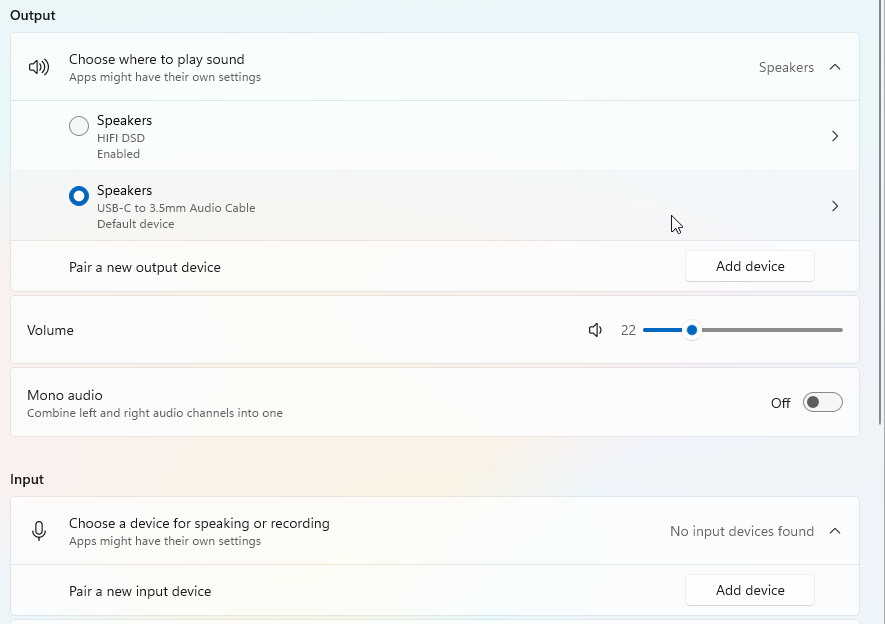Click Add device for new input device
The width and height of the screenshot is (885, 624).
[x=750, y=590]
